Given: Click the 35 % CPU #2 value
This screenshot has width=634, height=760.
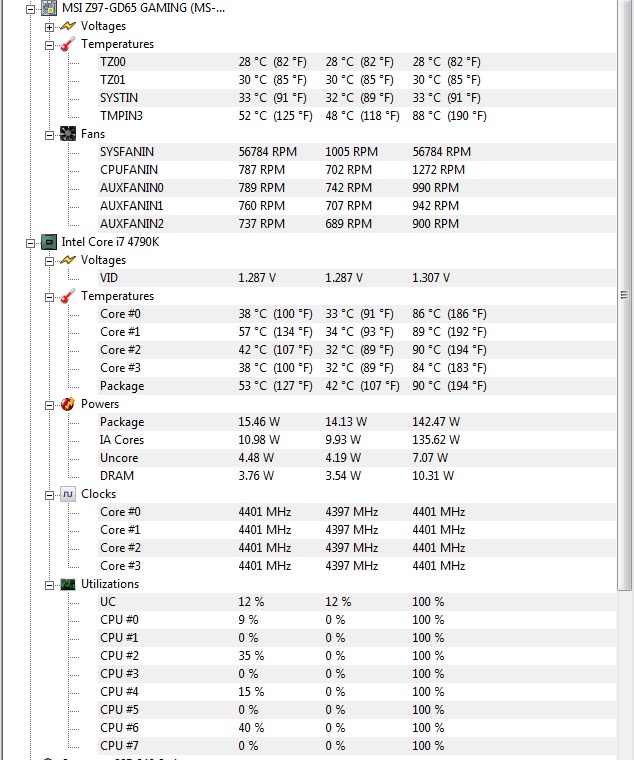Looking at the screenshot, I should tap(251, 655).
